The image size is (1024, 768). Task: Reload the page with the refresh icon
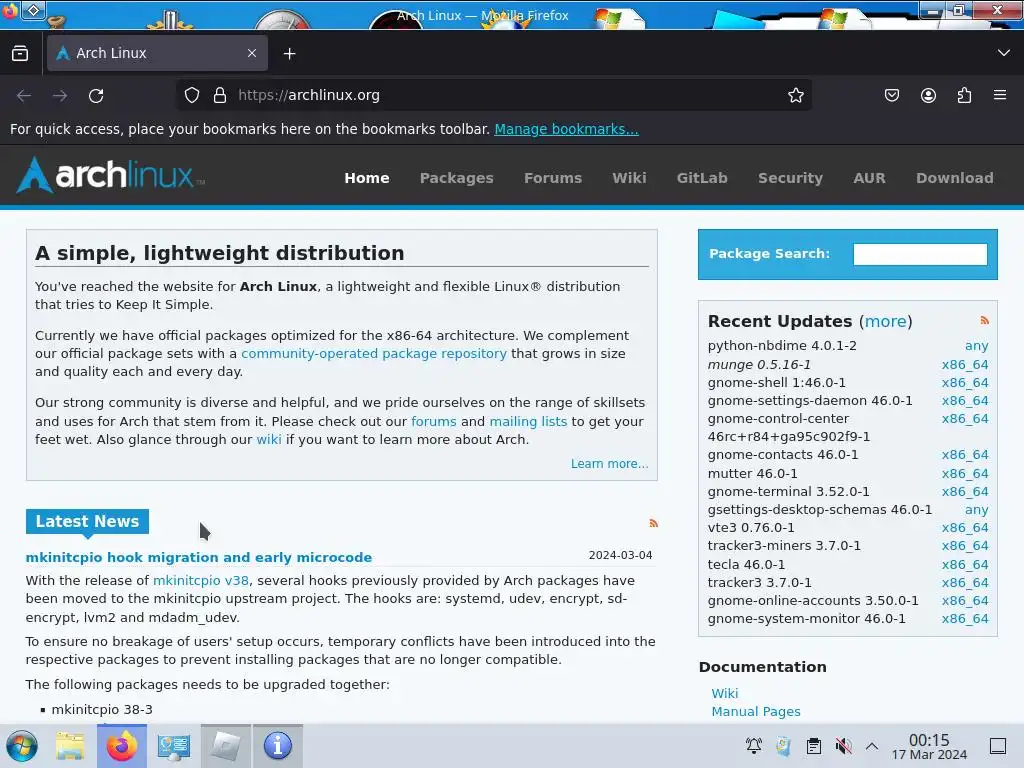coord(96,96)
